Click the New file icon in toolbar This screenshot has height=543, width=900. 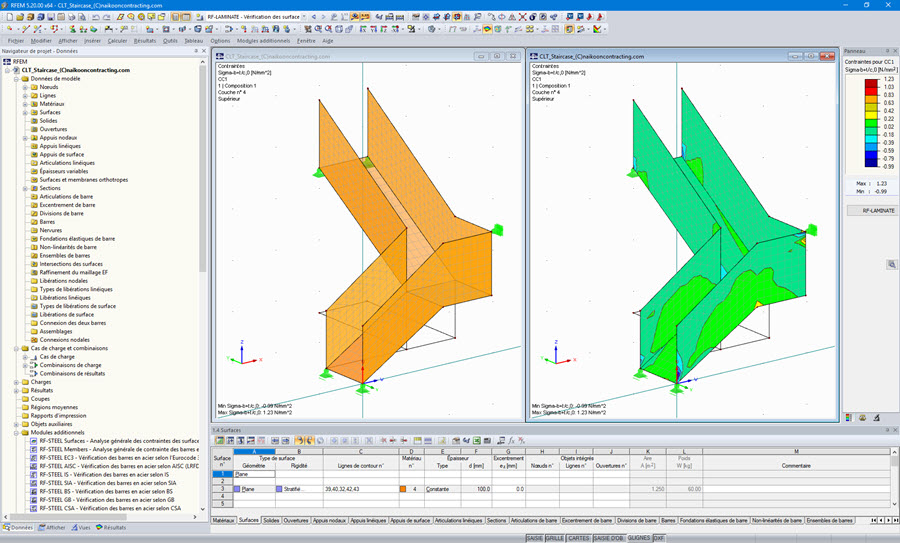pos(10,17)
